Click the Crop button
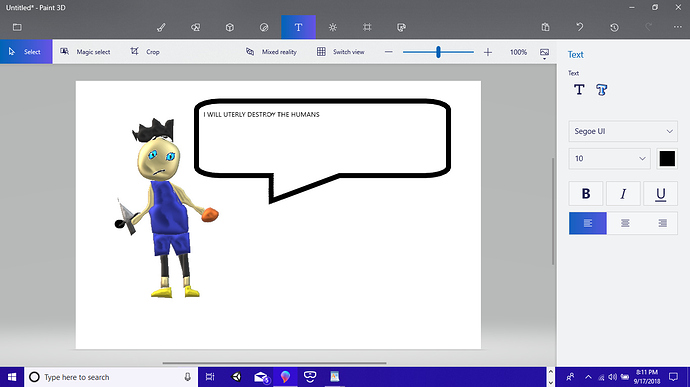Screen dimensions: 690x387 (145, 52)
